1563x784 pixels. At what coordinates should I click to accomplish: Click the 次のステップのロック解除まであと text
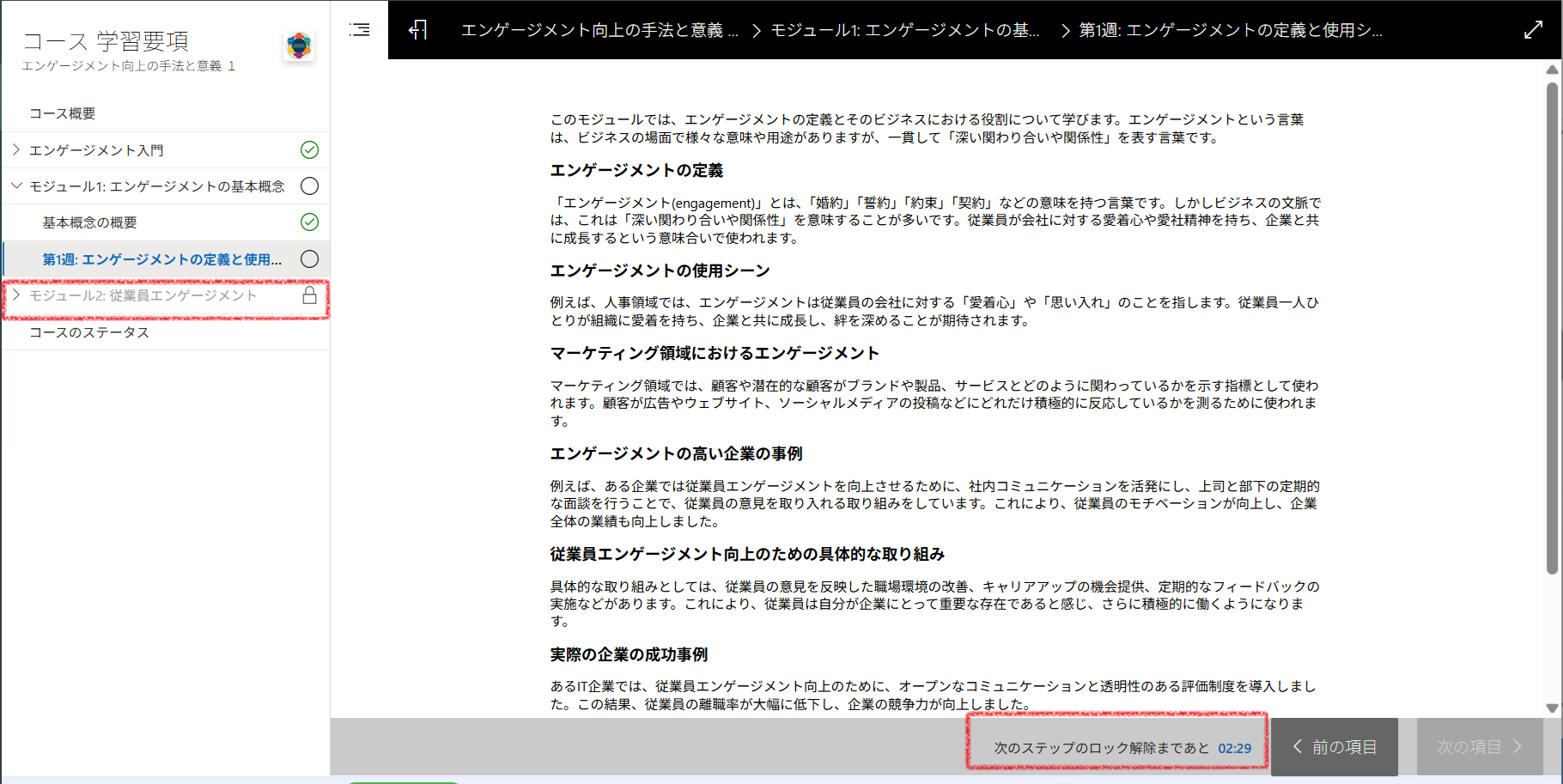pos(1102,748)
